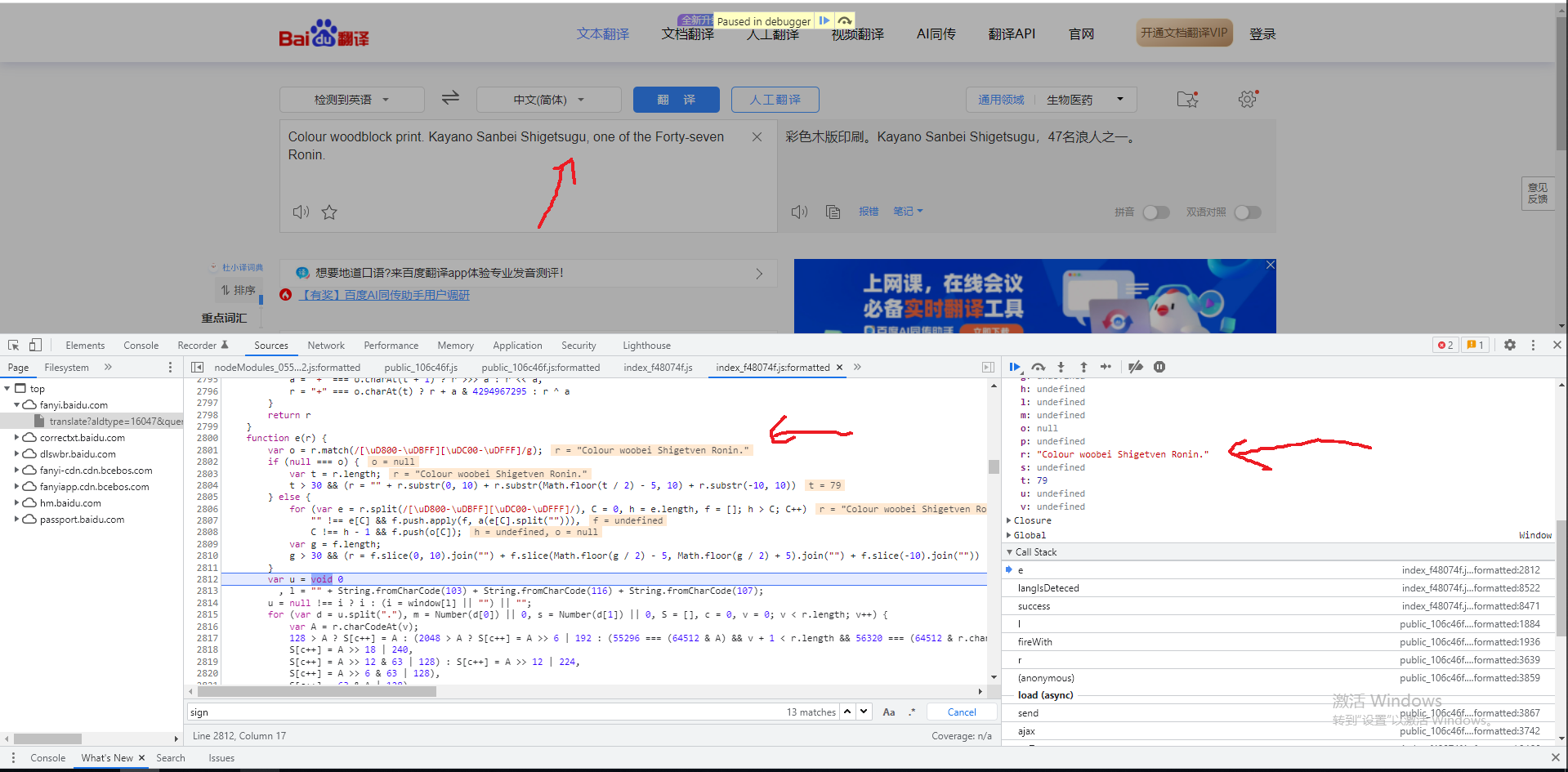
Task: Expand the Closure scope section
Action: point(1009,520)
